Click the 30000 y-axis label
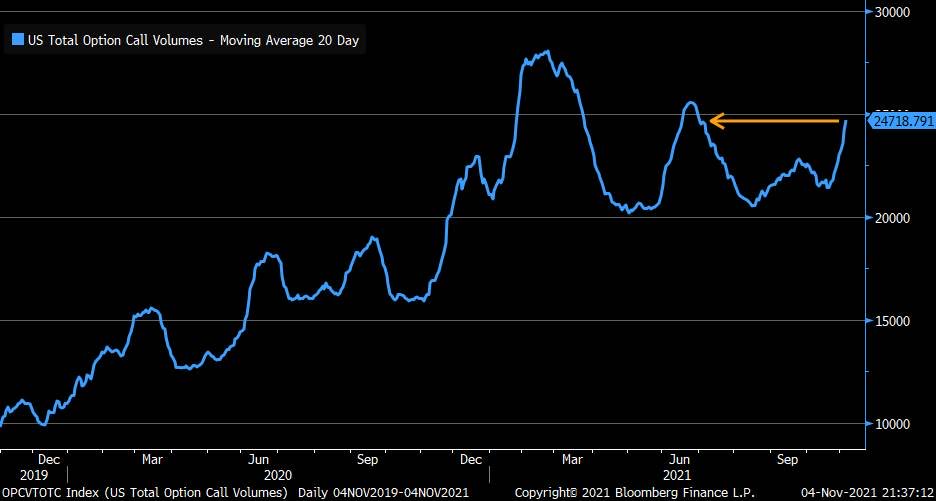The width and height of the screenshot is (936, 501). (x=892, y=12)
